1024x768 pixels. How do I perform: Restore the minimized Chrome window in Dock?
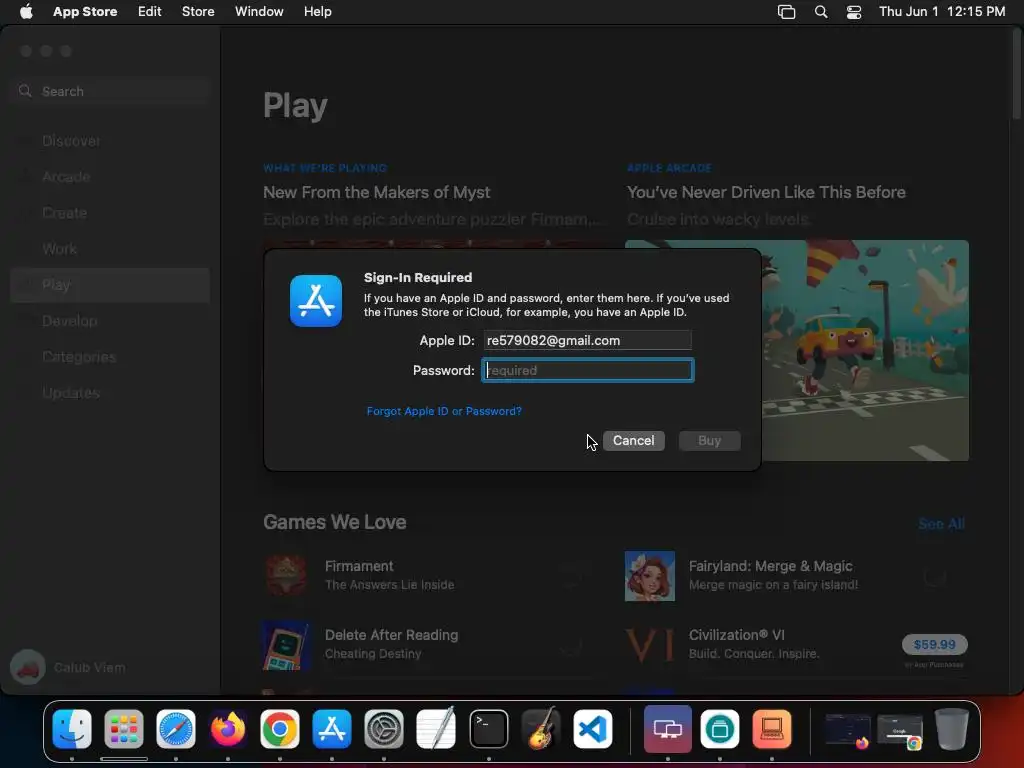899,731
